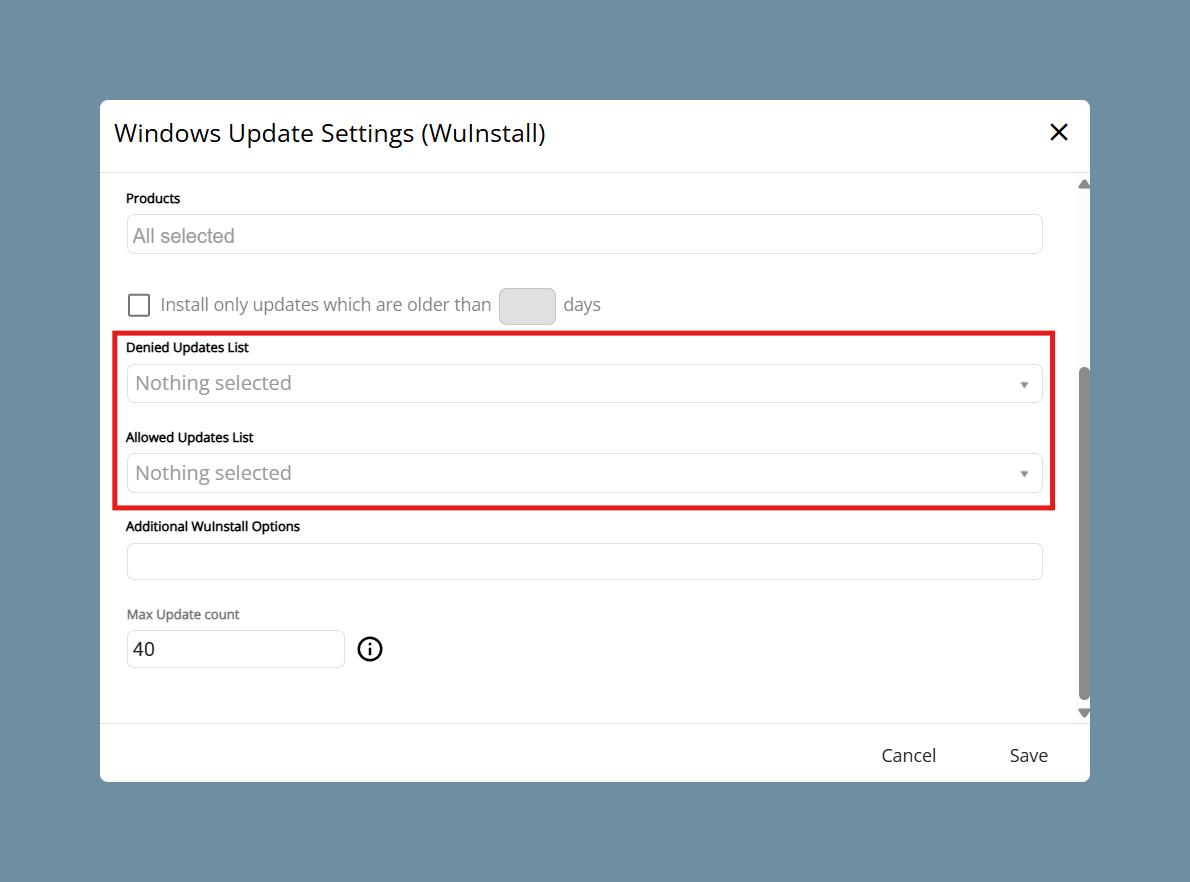Expand the Allowed Updates List dropdown
This screenshot has width=1190, height=882.
pyautogui.click(x=584, y=473)
